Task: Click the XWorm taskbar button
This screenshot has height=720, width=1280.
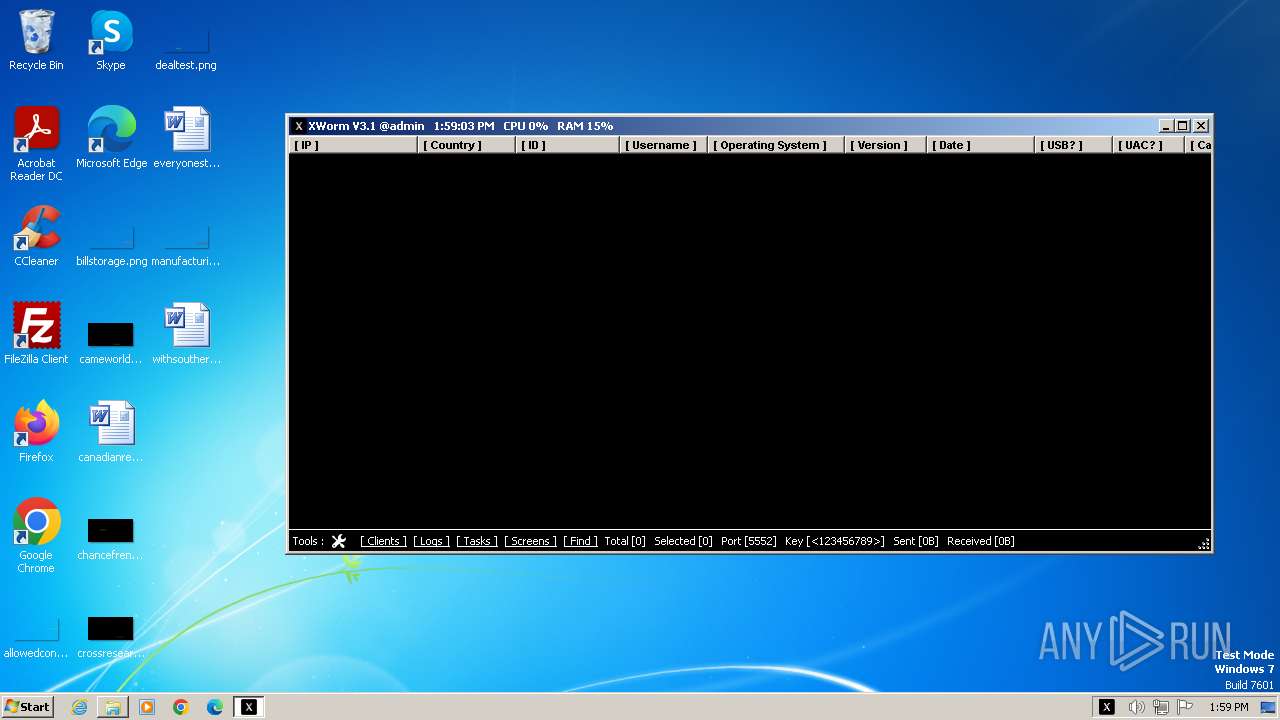Action: pos(249,707)
